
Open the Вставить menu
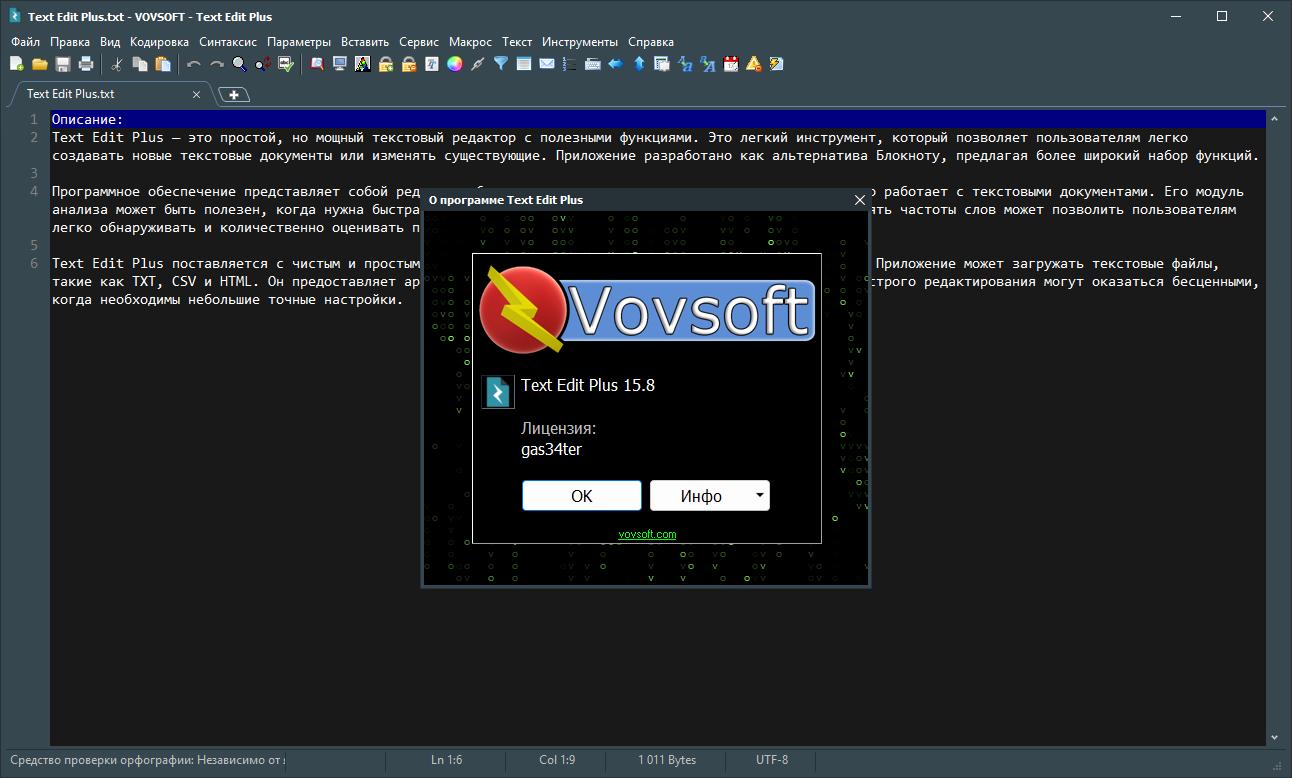(x=365, y=42)
